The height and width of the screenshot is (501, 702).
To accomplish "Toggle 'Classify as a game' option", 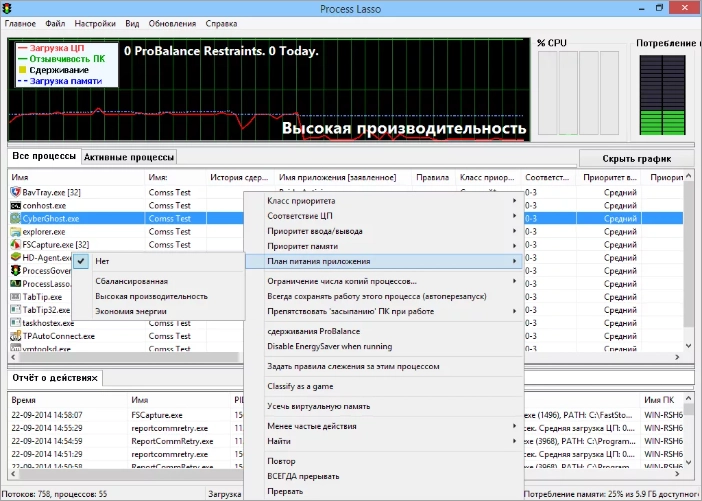I will click(x=384, y=386).
